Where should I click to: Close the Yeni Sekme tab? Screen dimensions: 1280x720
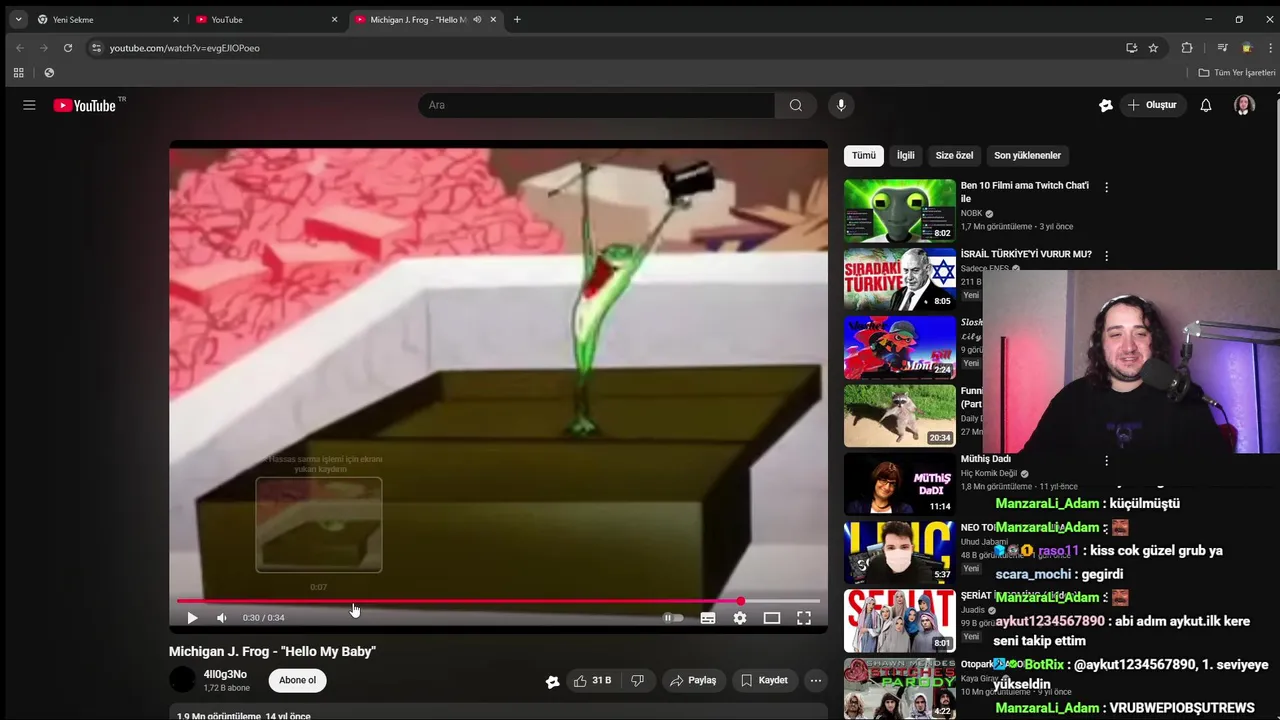[176, 19]
